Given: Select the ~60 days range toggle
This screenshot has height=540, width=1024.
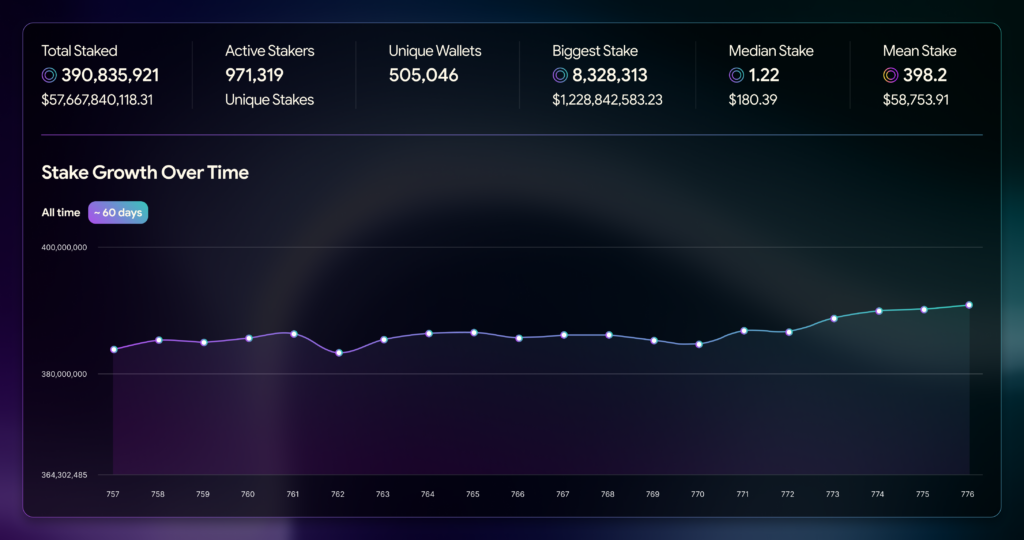Looking at the screenshot, I should (x=118, y=212).
